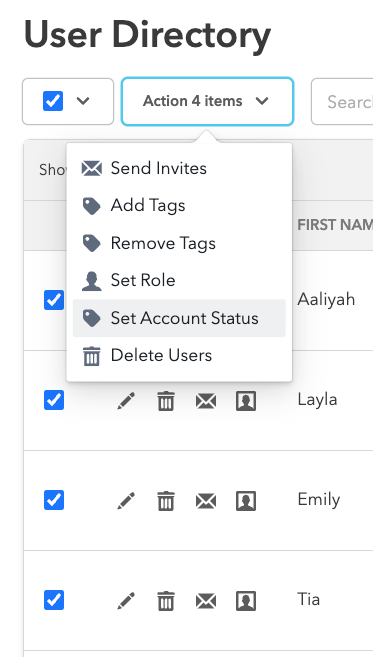
Task: Choose Add Tags from action menu
Action: point(179,206)
